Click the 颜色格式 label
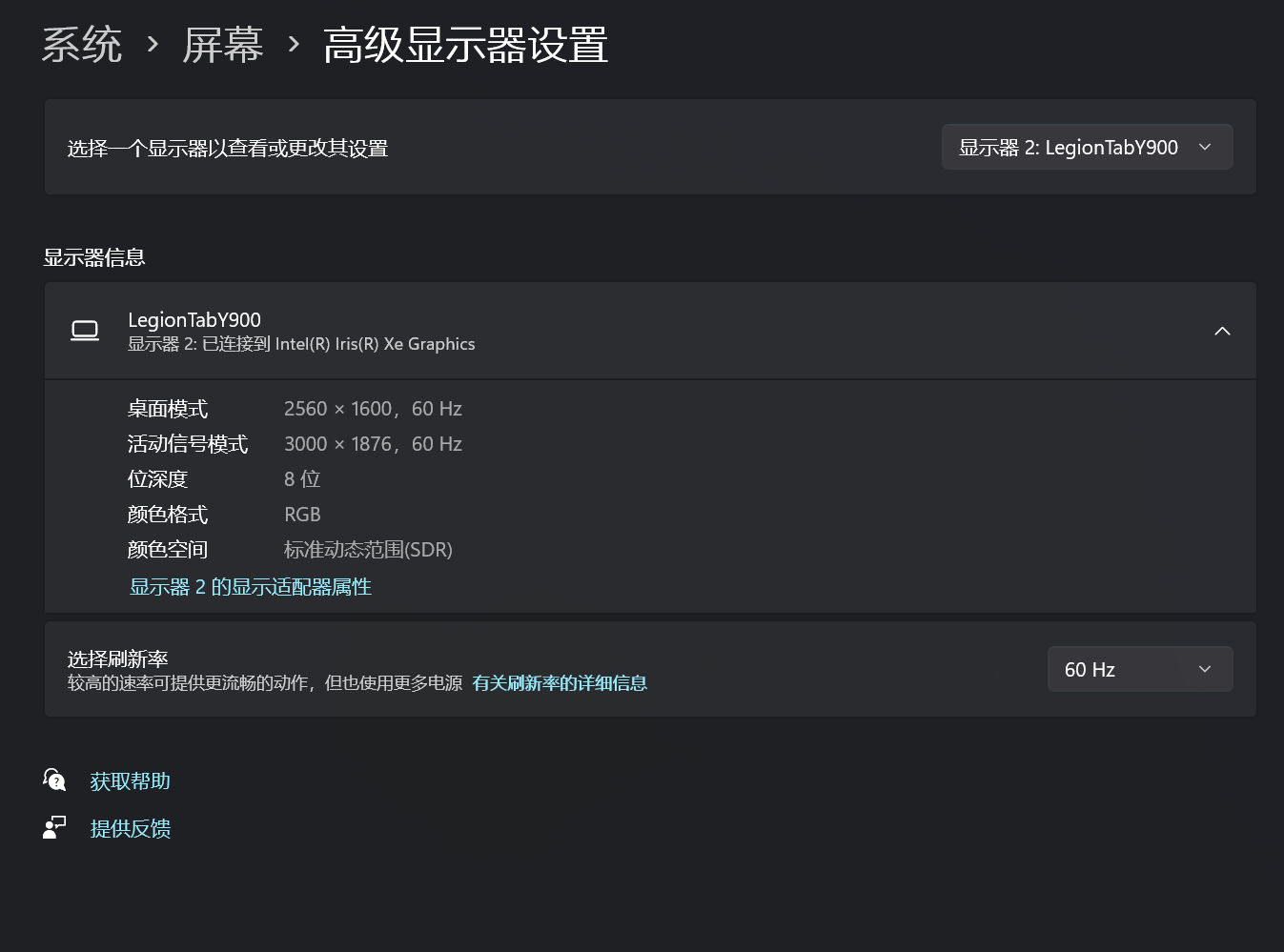Screen dimensions: 1284x952 (168, 515)
